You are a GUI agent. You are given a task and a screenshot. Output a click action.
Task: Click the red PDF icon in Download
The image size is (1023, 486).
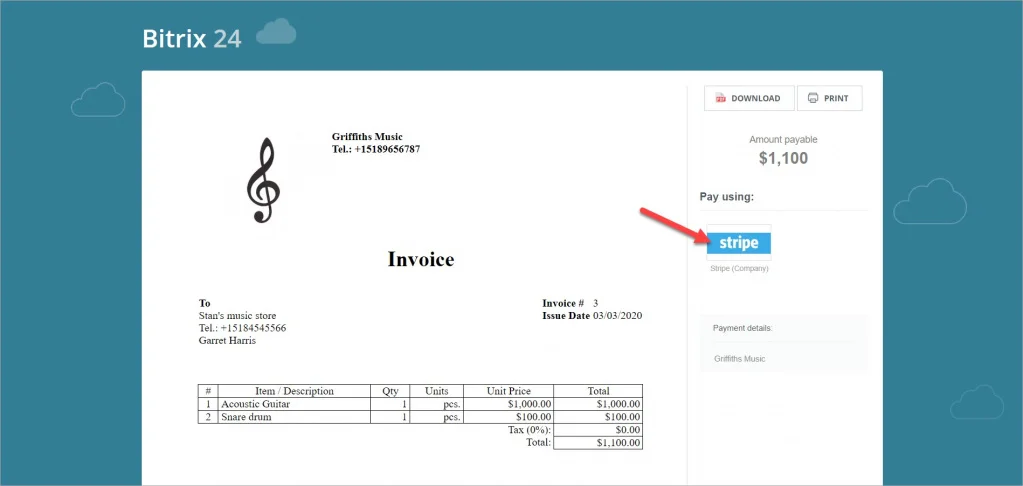pos(720,98)
